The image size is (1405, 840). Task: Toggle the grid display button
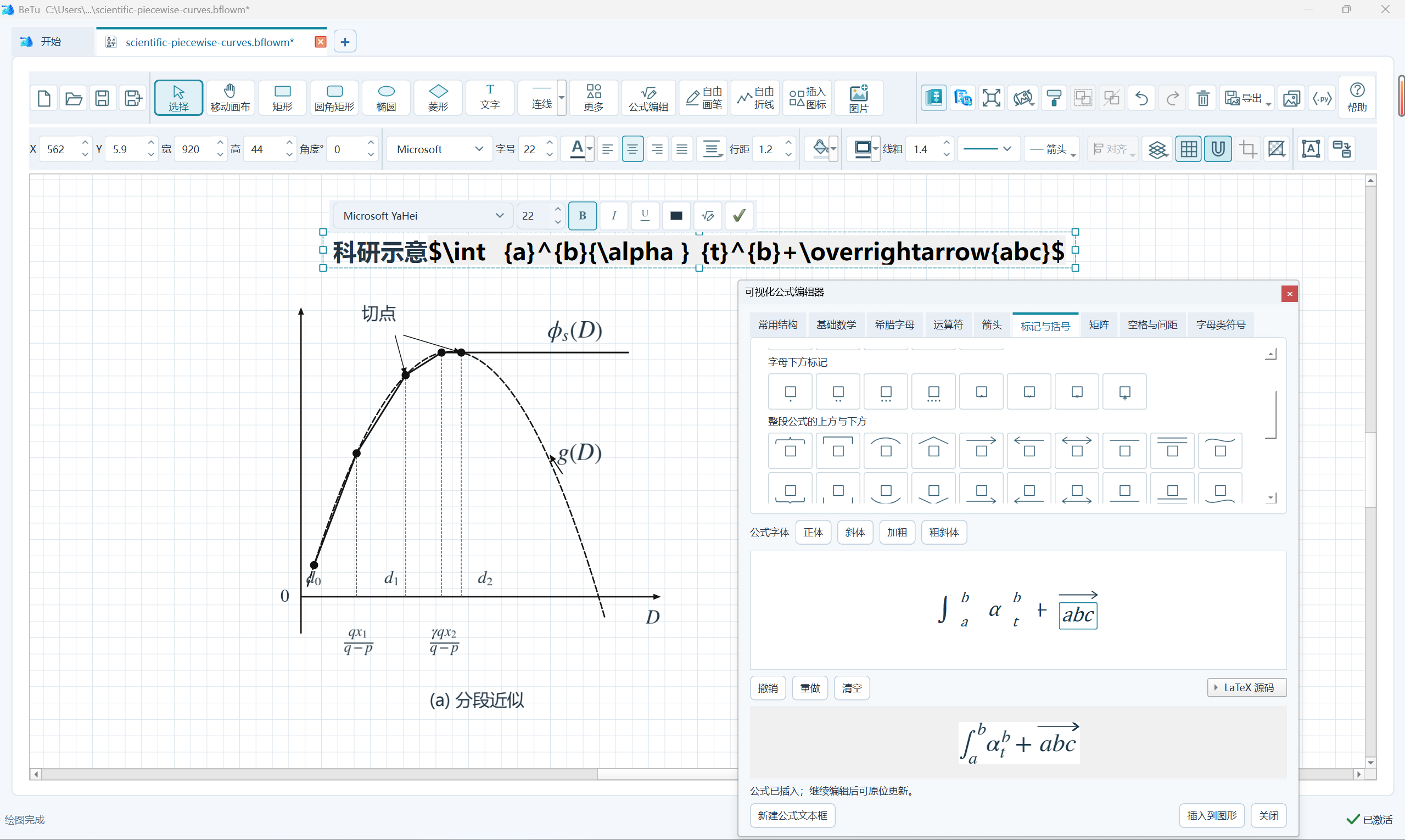click(1188, 149)
